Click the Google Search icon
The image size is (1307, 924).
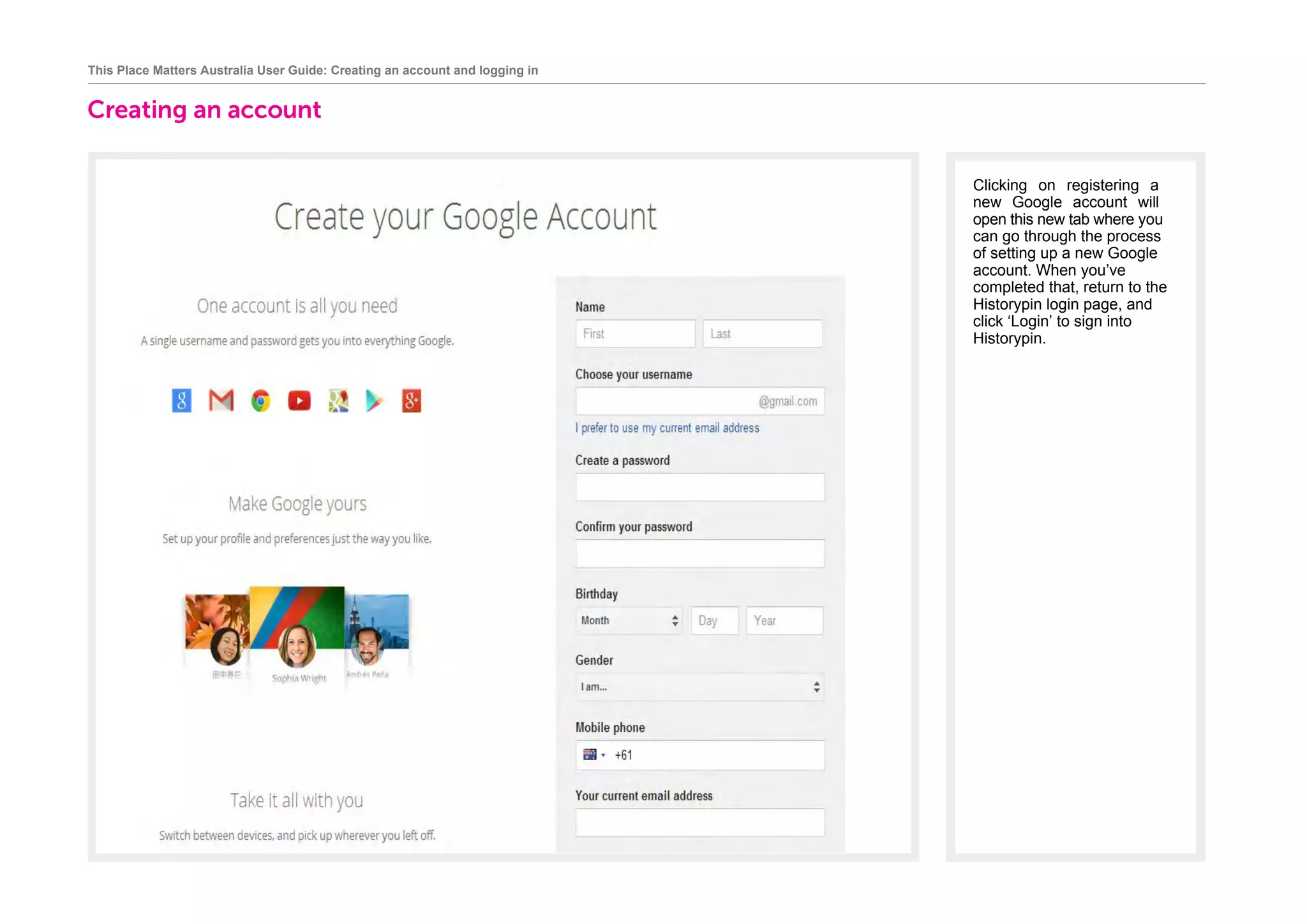[181, 401]
